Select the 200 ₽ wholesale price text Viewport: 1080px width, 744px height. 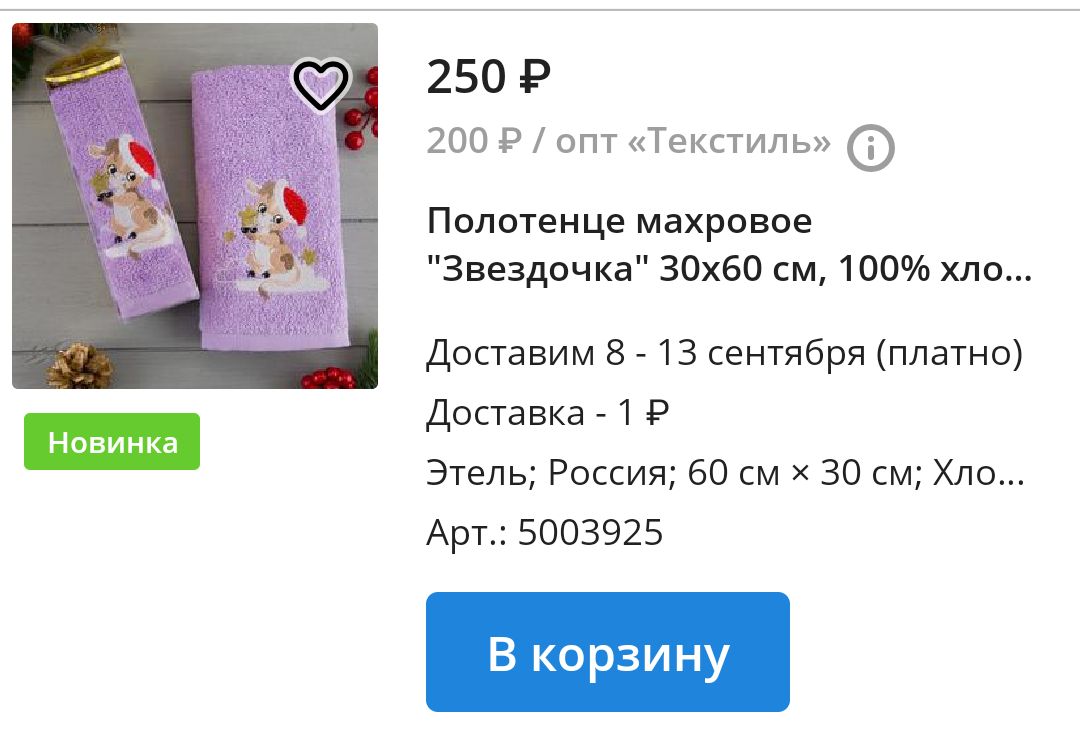475,141
